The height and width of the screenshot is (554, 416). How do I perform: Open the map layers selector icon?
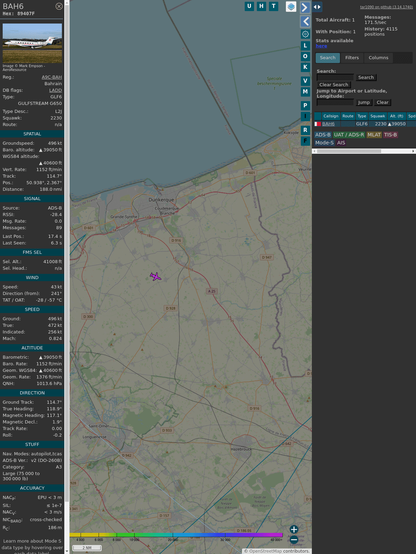click(291, 7)
